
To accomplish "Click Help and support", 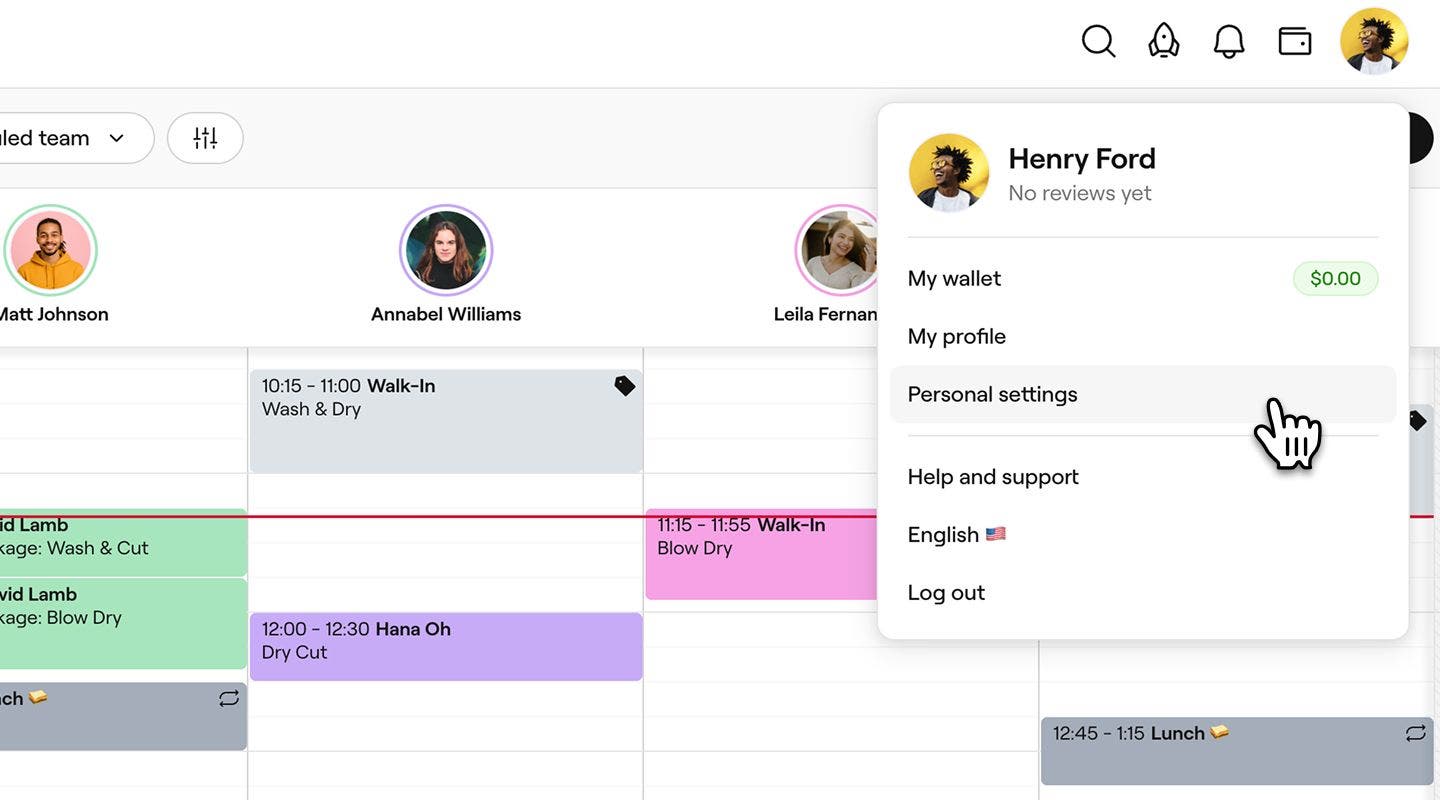I will [x=993, y=477].
